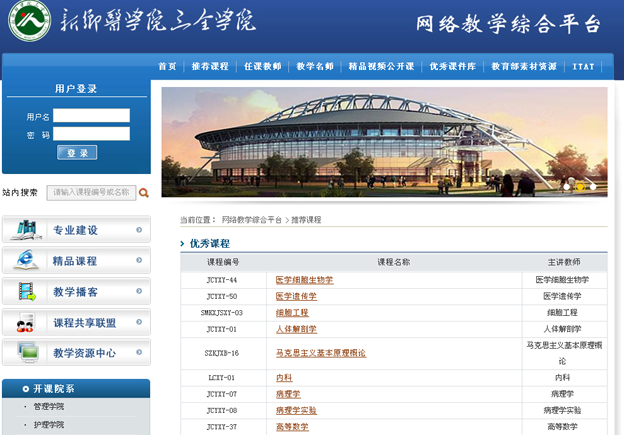Select the highlighted middle banner dot
Viewport: 624px width, 435px height.
[x=580, y=185]
